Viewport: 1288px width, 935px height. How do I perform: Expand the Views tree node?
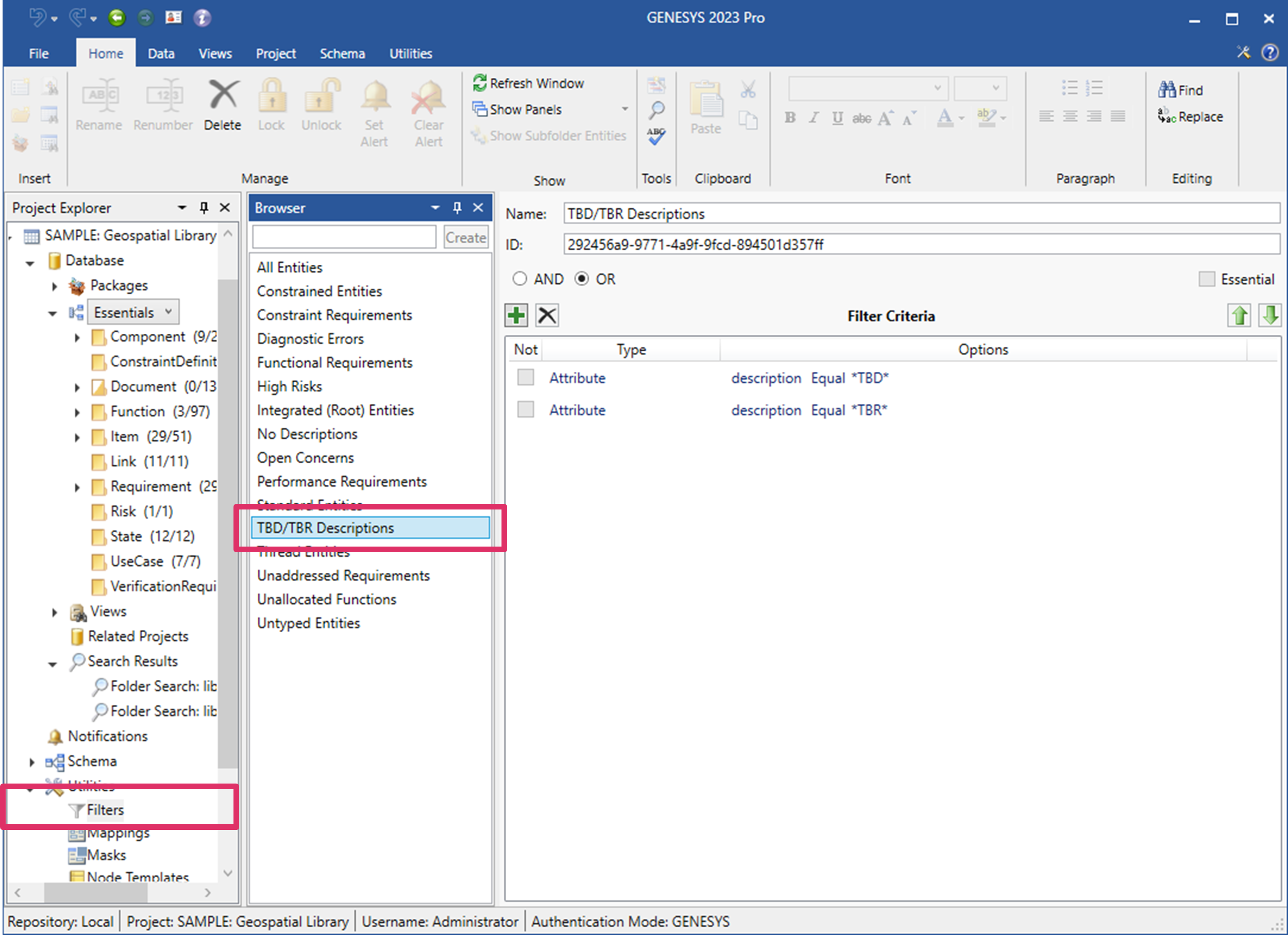pos(54,612)
